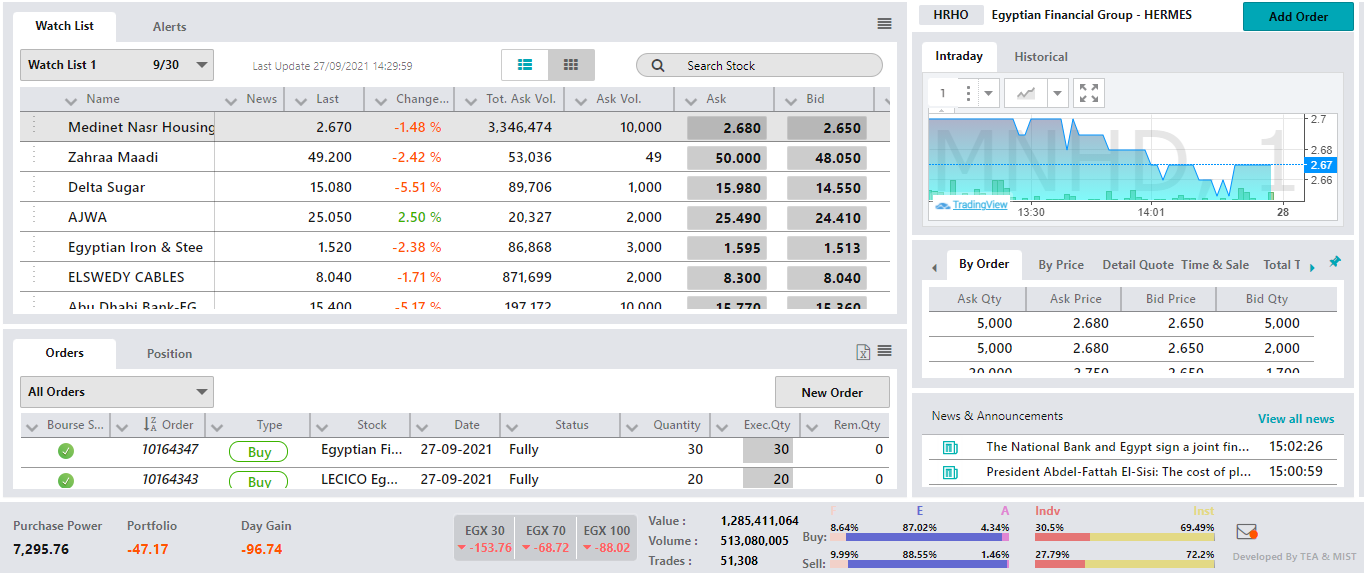Open View all news link

point(1296,419)
